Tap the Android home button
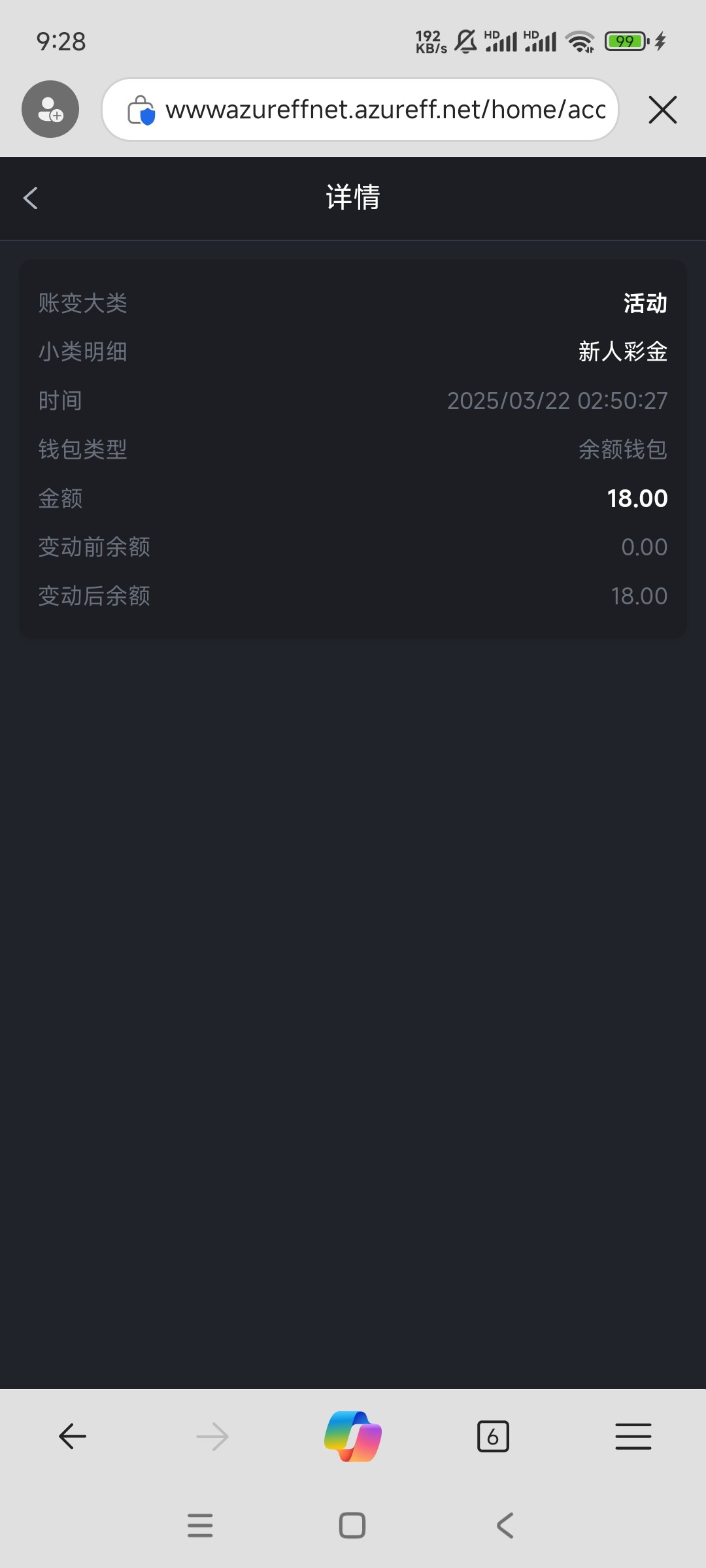 coord(352,1526)
